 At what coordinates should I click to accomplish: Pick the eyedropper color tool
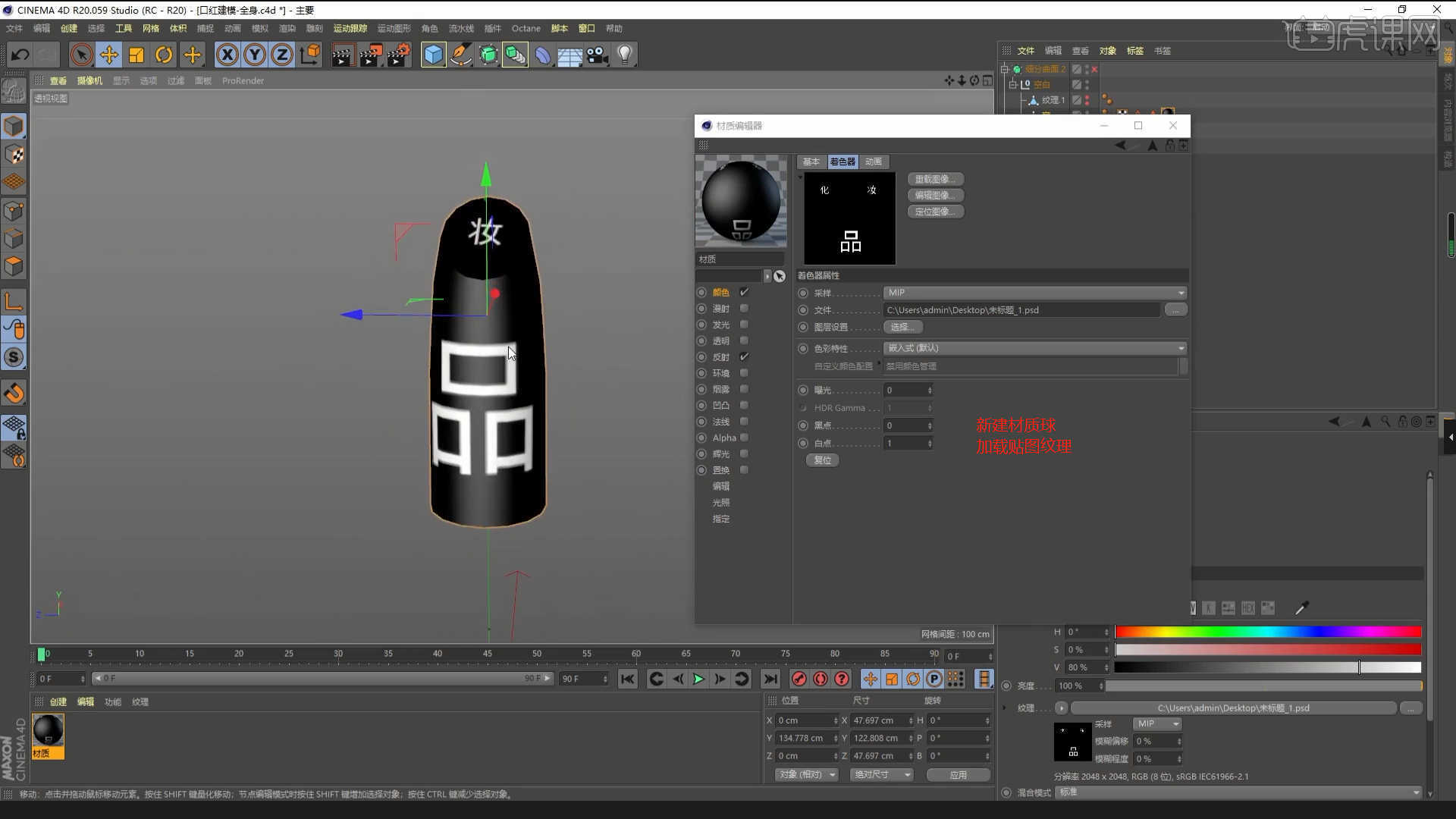pyautogui.click(x=1301, y=608)
